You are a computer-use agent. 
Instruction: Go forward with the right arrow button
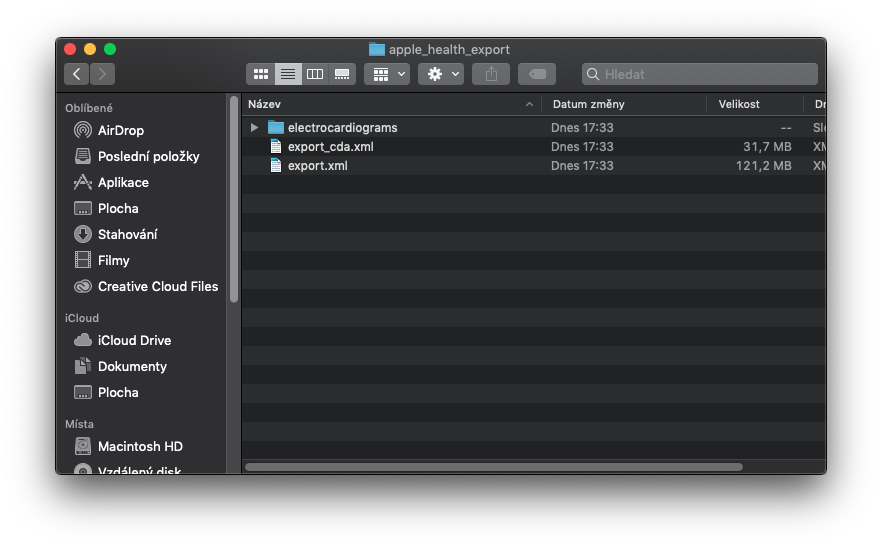tap(102, 74)
